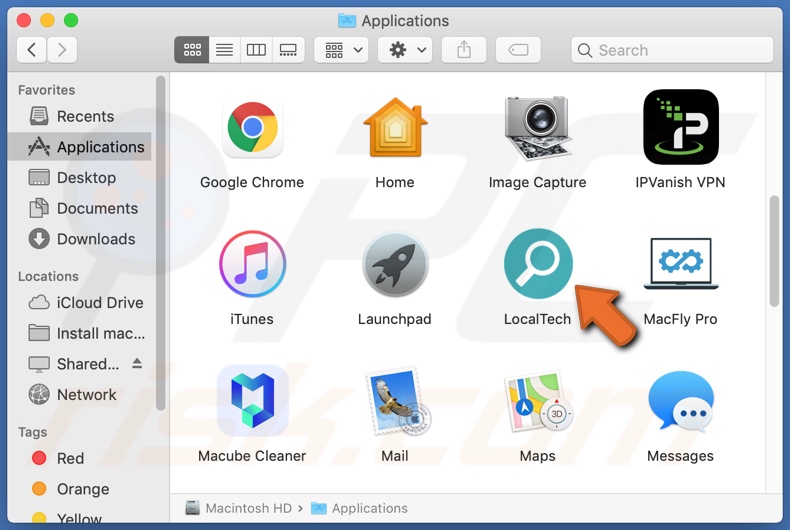Select the LocalTech magnifier app icon
Image resolution: width=790 pixels, height=530 pixels.
[538, 263]
